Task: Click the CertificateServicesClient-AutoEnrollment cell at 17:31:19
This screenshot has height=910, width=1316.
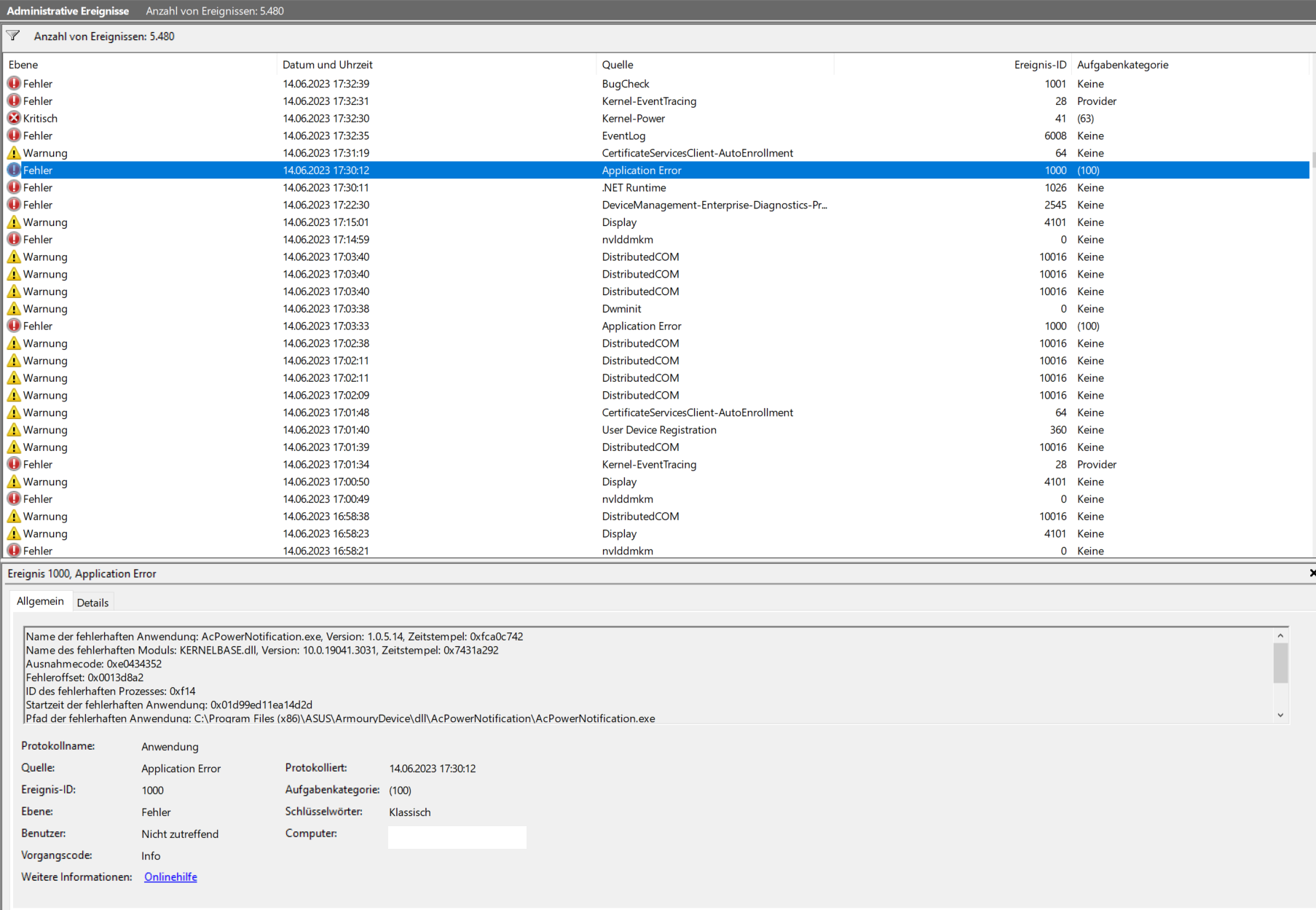Action: pyautogui.click(x=698, y=153)
